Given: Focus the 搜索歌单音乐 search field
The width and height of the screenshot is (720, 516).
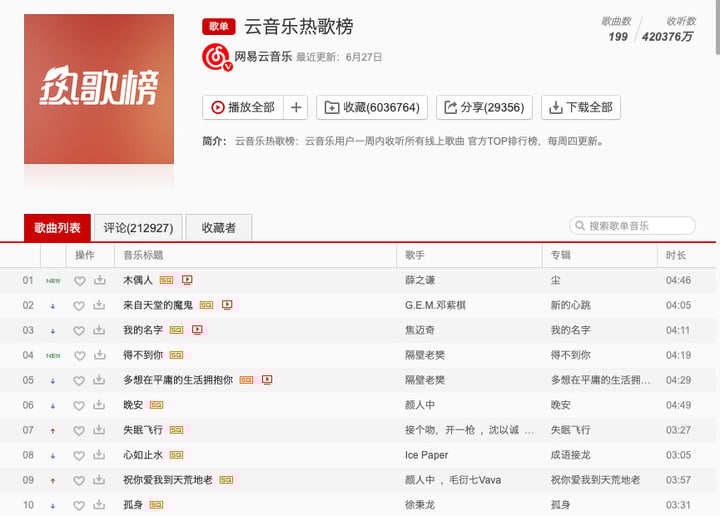Looking at the screenshot, I should coord(632,226).
